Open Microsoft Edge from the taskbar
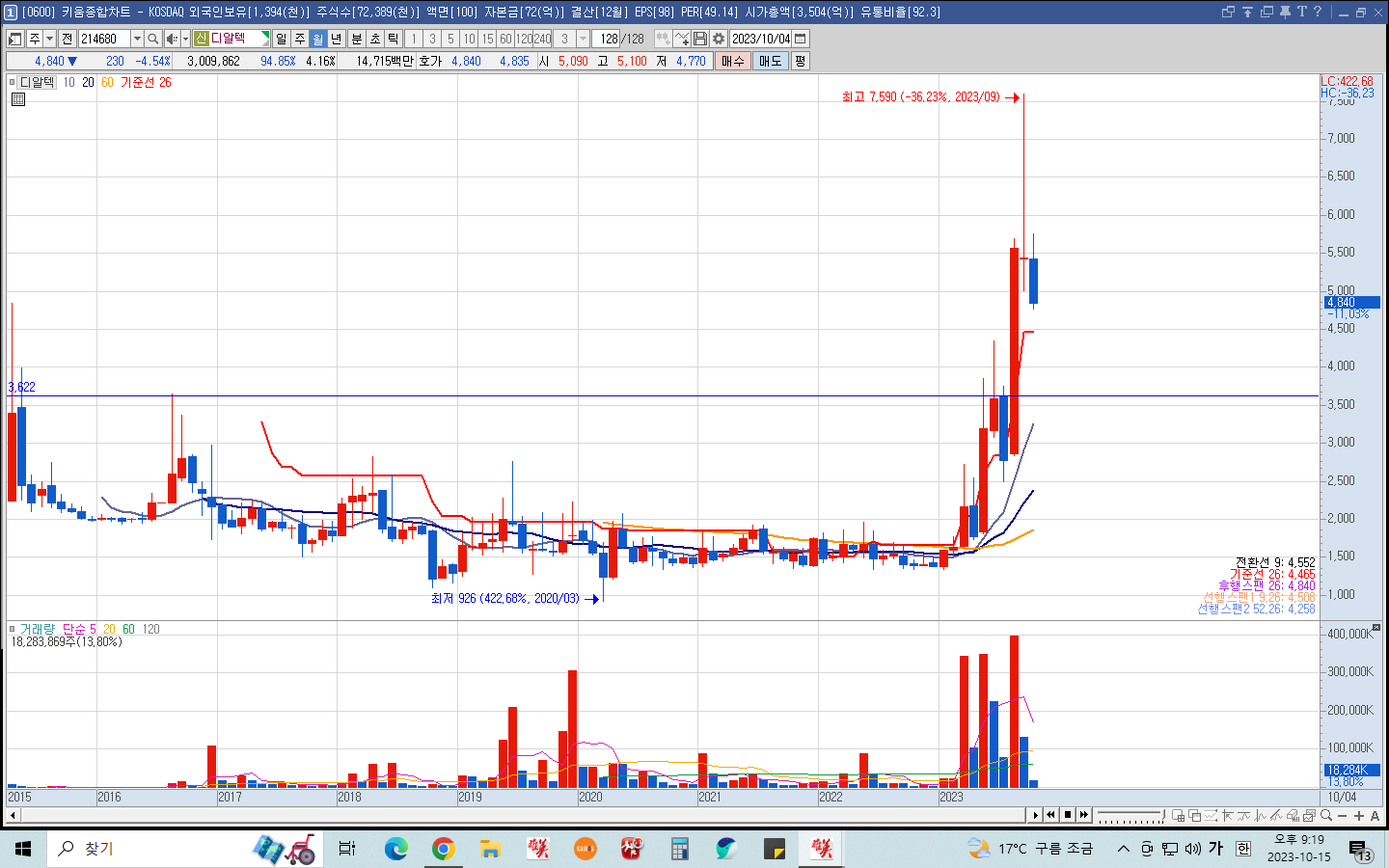The image size is (1389, 868). tap(395, 849)
